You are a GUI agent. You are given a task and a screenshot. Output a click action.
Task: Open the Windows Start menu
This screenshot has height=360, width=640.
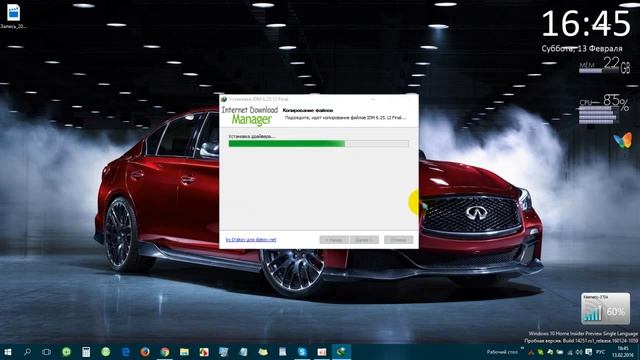tap(7, 352)
